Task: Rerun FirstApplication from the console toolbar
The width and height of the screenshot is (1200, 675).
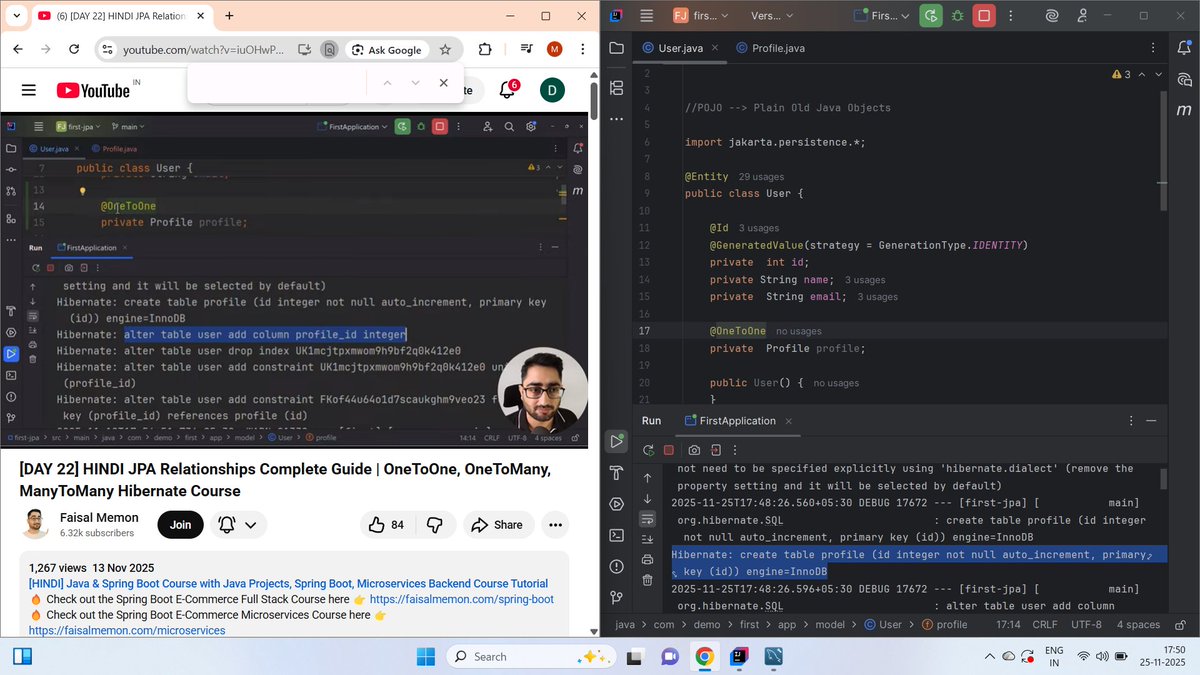Action: tap(648, 450)
